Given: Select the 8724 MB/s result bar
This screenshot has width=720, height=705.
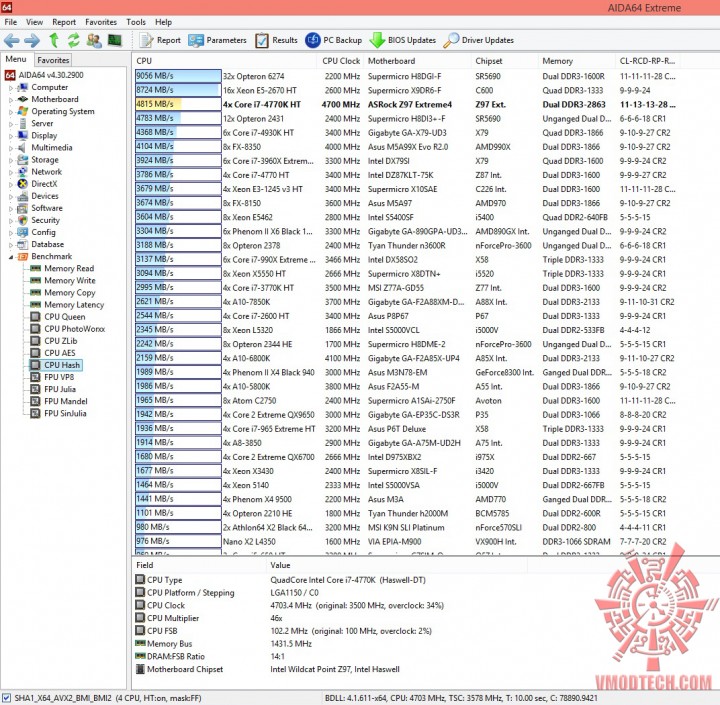Looking at the screenshot, I should click(x=178, y=90).
